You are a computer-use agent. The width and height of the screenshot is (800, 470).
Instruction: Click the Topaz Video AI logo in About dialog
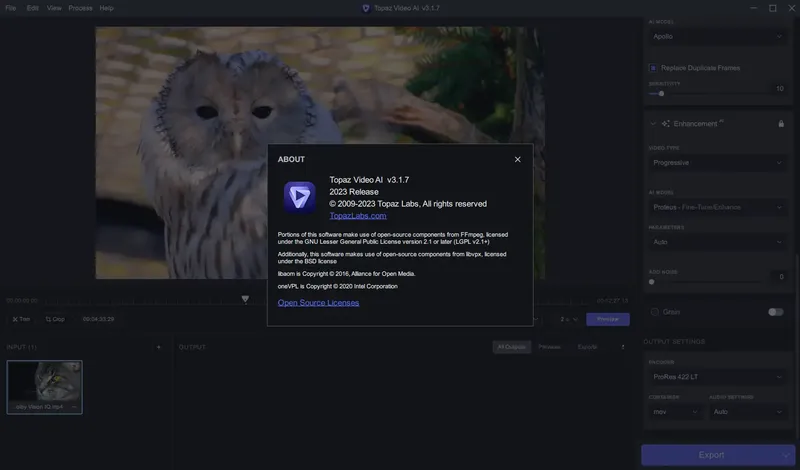[299, 197]
